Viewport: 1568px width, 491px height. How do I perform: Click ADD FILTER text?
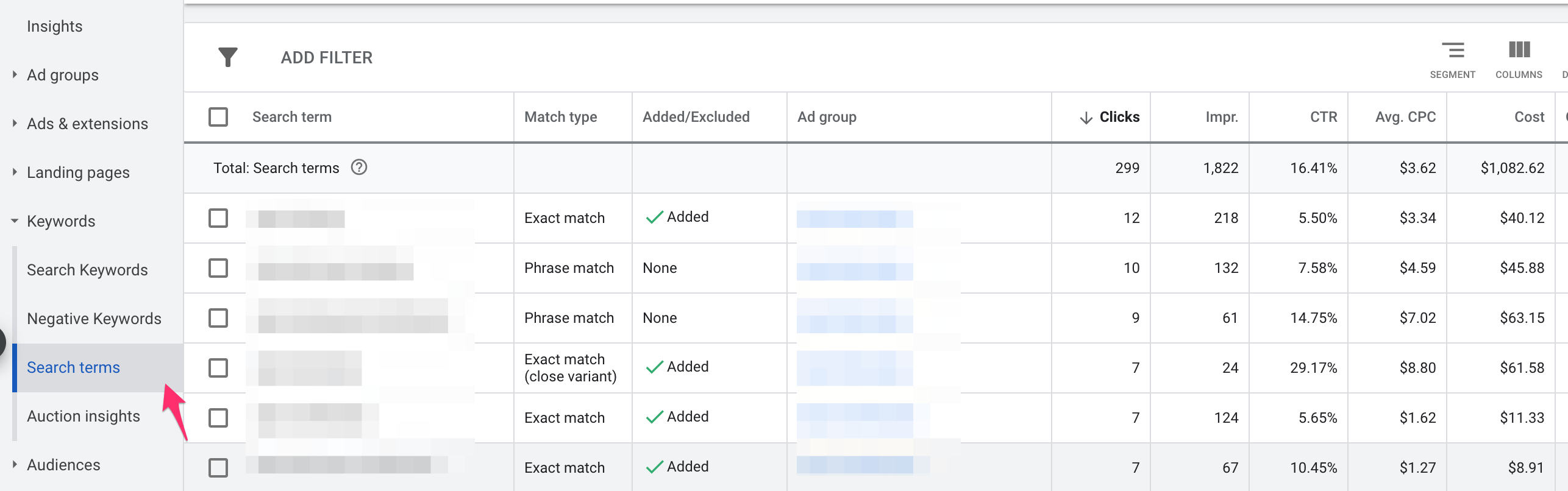pos(326,57)
